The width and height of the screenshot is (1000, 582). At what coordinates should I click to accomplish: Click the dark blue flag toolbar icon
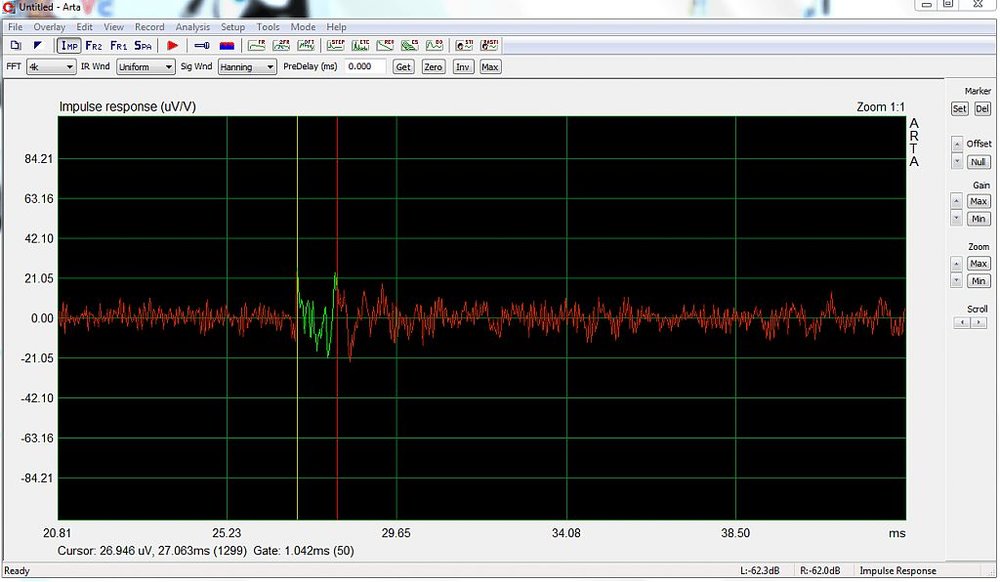tap(38, 45)
